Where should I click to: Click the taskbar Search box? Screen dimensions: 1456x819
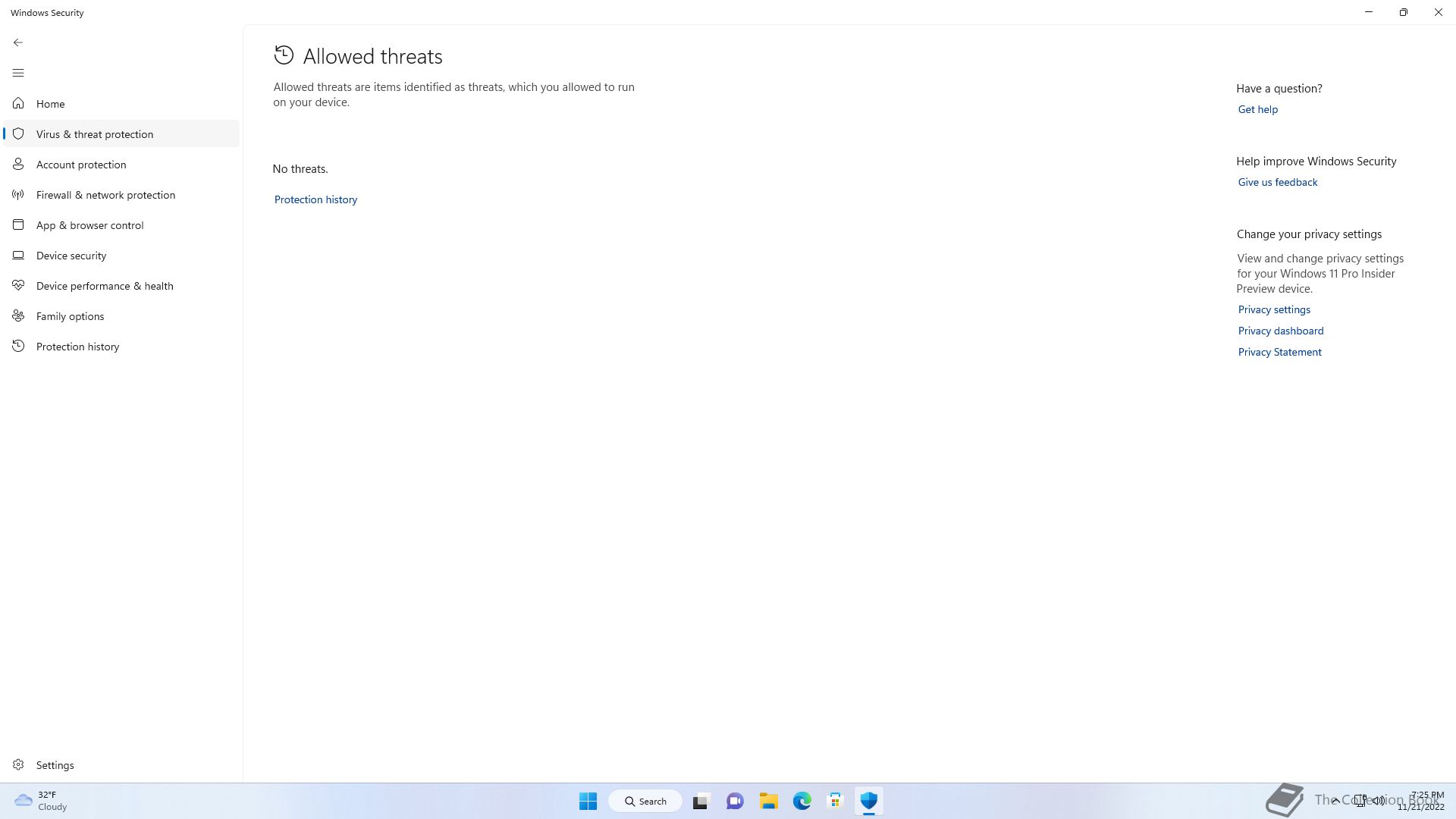click(x=645, y=801)
